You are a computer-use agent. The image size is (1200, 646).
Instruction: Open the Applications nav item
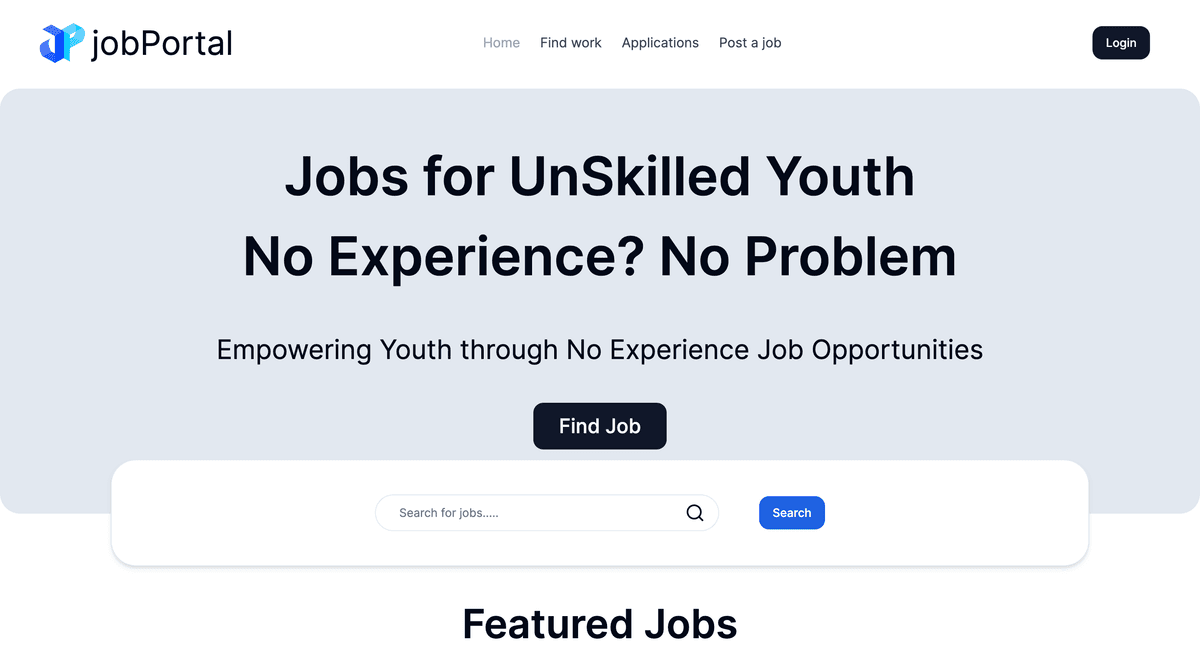pyautogui.click(x=660, y=43)
